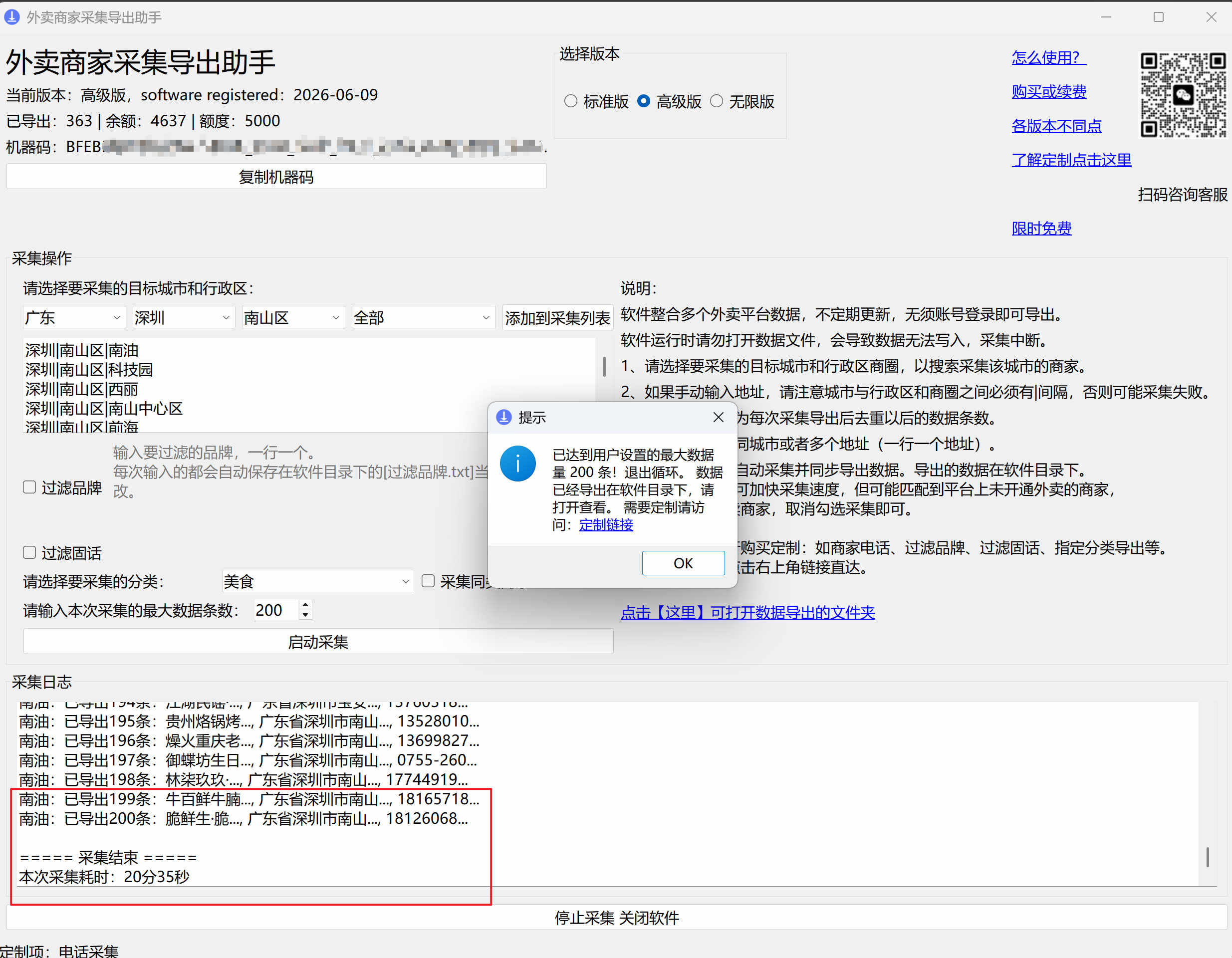Click the filter brand text placeholder area
Viewport: 1232px width, 958px height.
point(301,472)
